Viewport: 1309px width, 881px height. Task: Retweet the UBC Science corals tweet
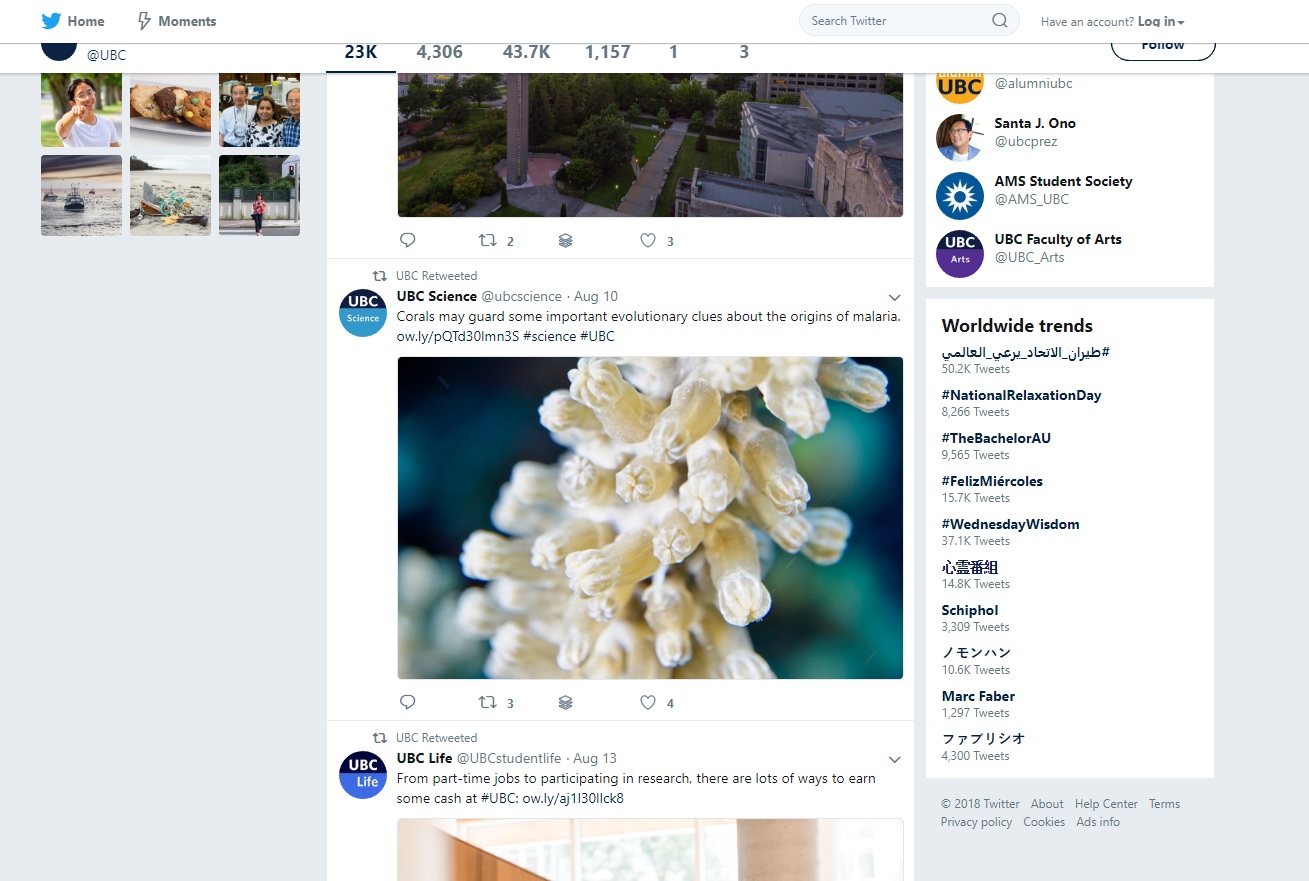[487, 702]
